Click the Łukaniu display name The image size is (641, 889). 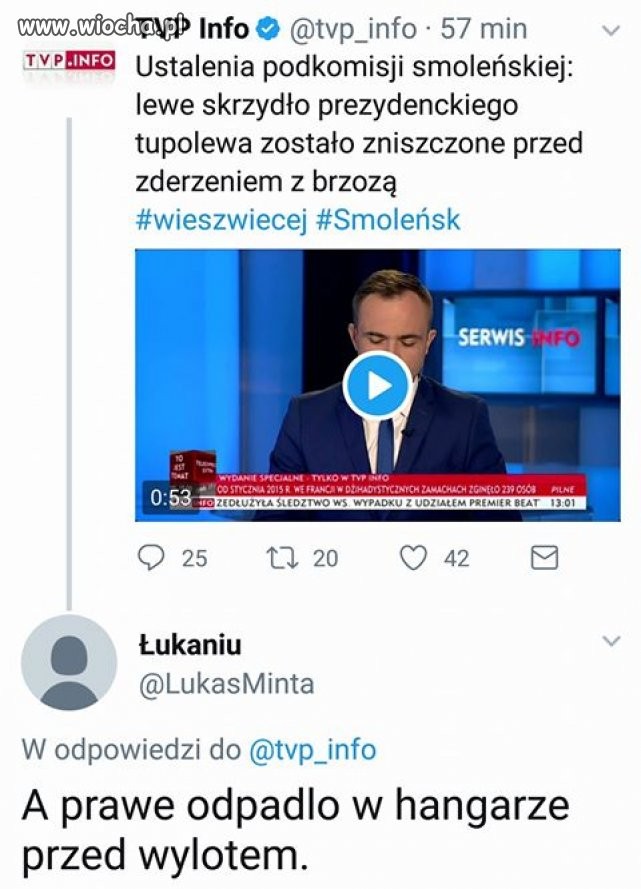point(189,645)
